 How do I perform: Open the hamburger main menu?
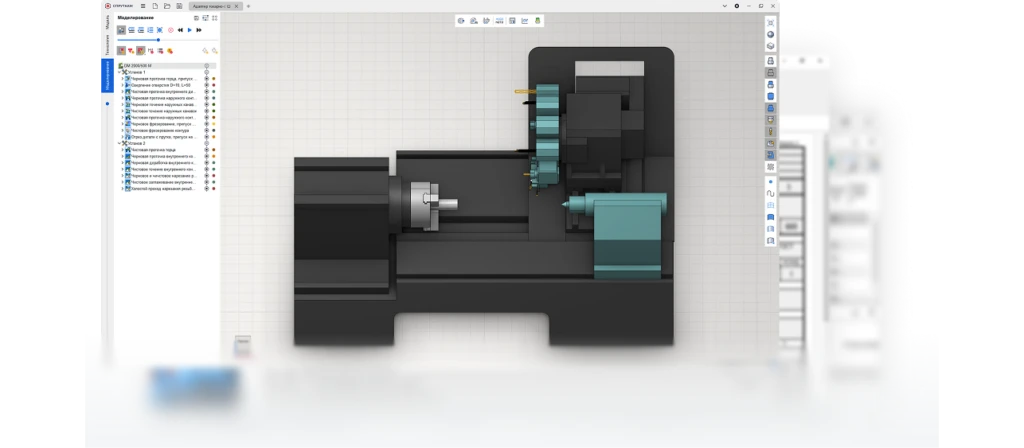(x=140, y=6)
